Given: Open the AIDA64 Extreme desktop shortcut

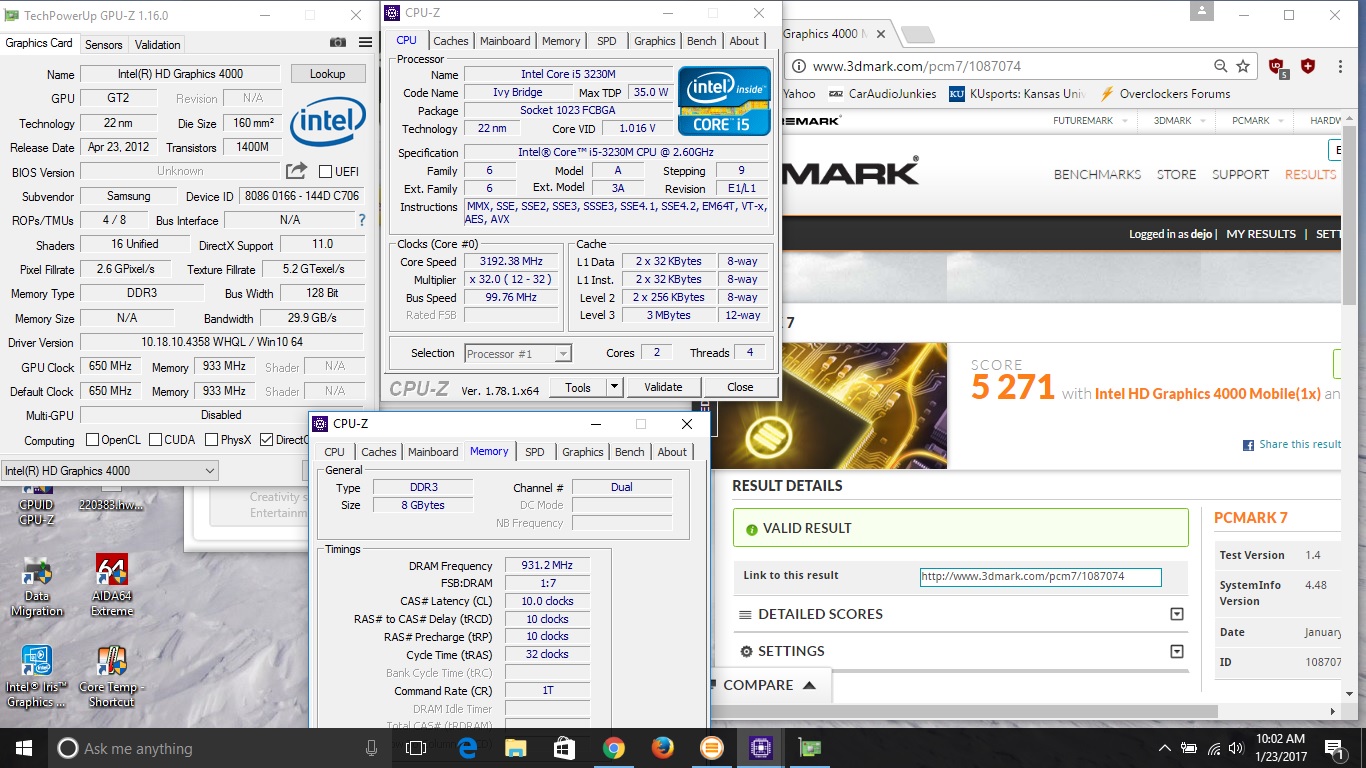Looking at the screenshot, I should 111,586.
